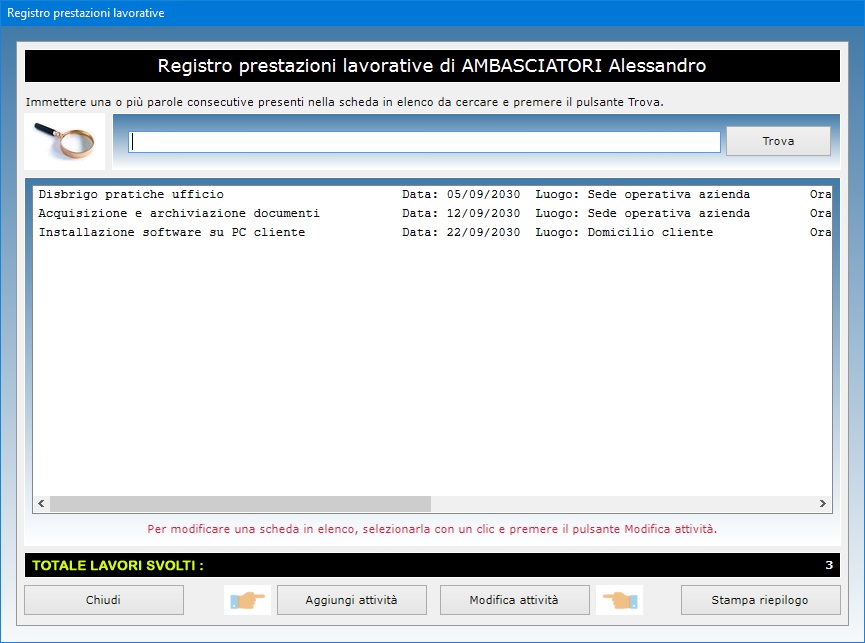This screenshot has height=643, width=865.
Task: Select the "Disbrigo pratiche ufficio" entry
Action: (x=131, y=194)
